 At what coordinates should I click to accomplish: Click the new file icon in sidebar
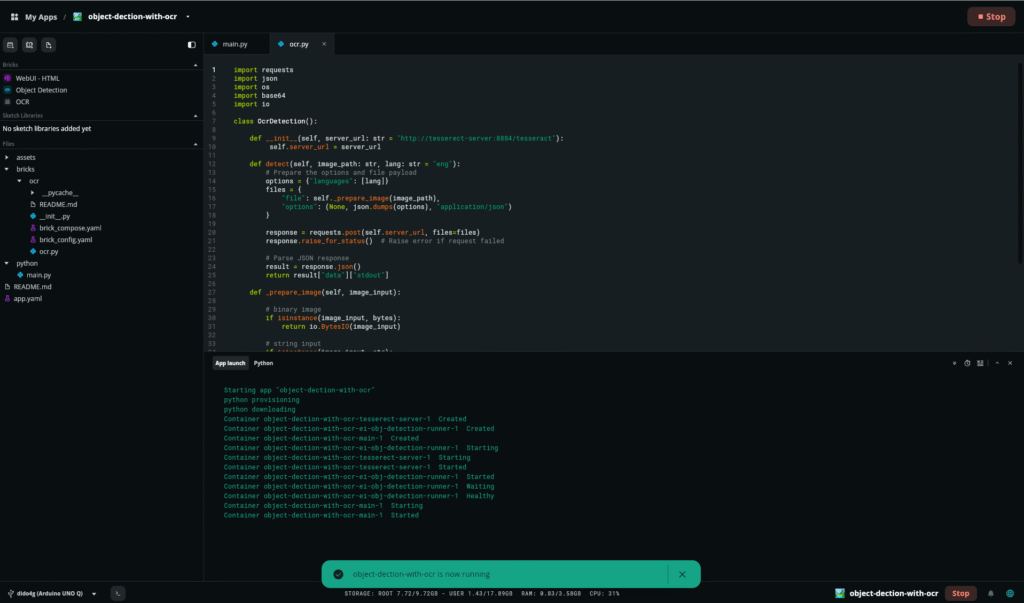tap(49, 45)
